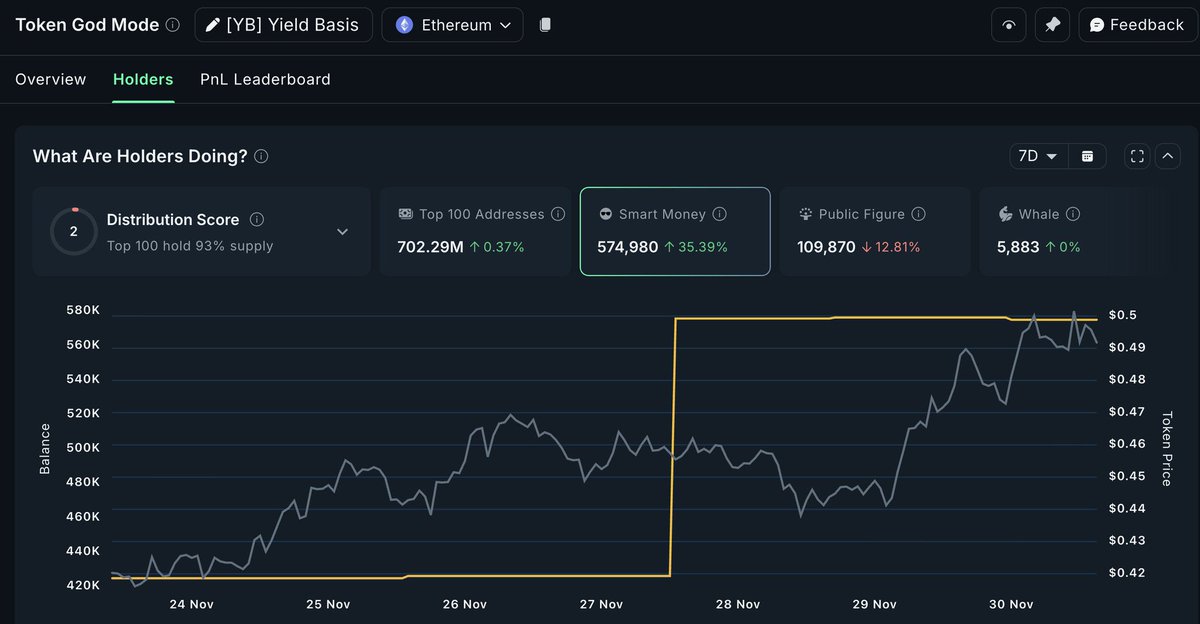This screenshot has width=1200, height=624.
Task: Select the Smart Money card
Action: 675,231
